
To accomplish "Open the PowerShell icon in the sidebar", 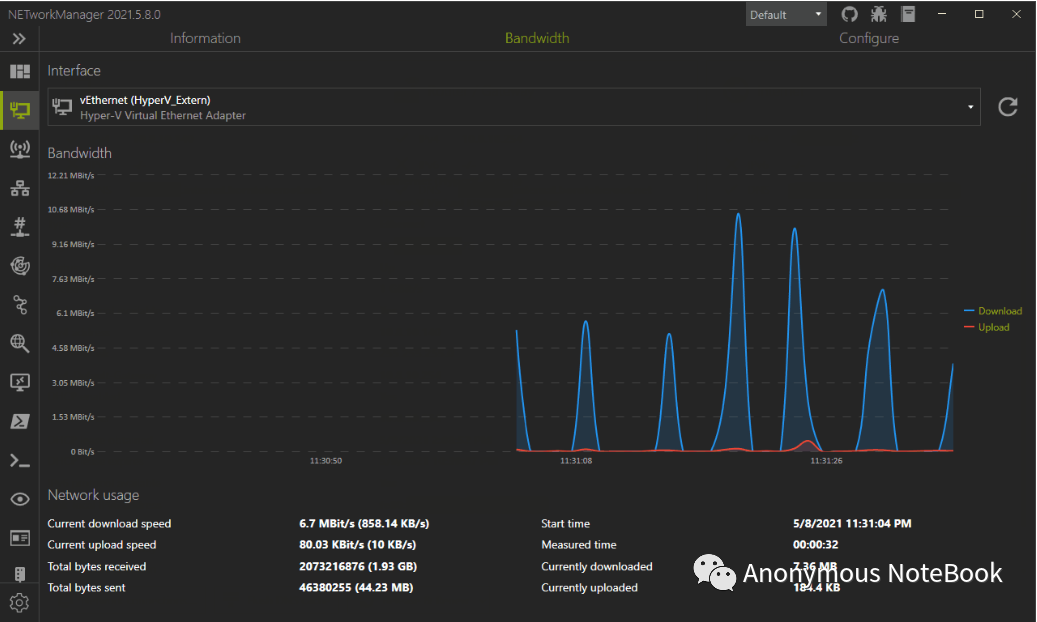I will [x=20, y=422].
